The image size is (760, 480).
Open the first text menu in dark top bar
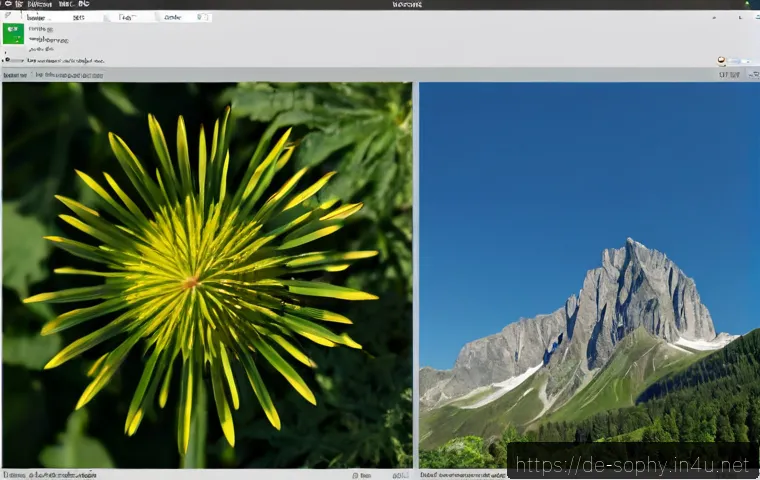click(39, 4)
